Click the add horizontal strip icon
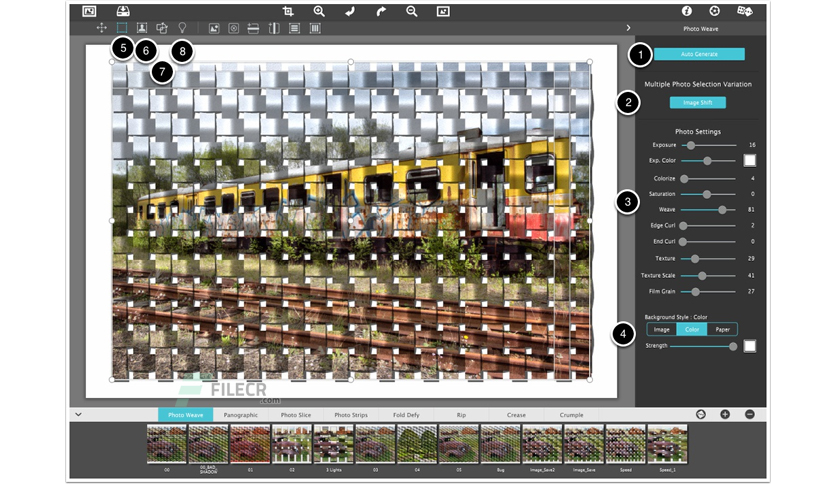The height and width of the screenshot is (484, 836). tap(253, 28)
